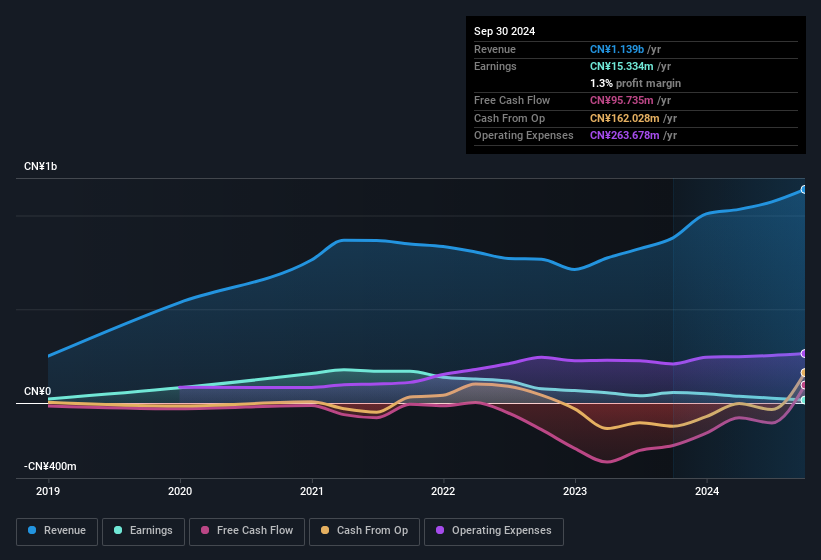Viewport: 821px width, 560px height.
Task: Click the CN¥263.678m operating expenses value
Action: [x=625, y=136]
